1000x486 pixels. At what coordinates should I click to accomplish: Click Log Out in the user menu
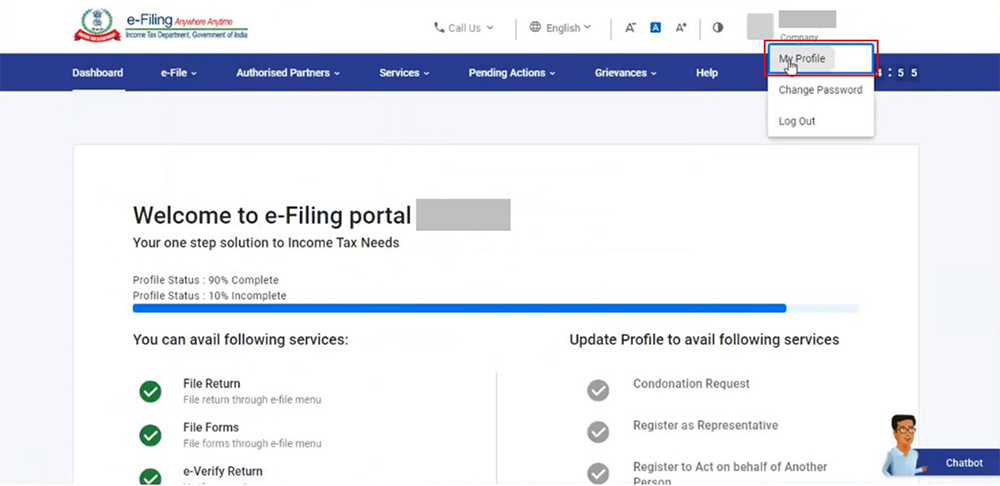[797, 121]
